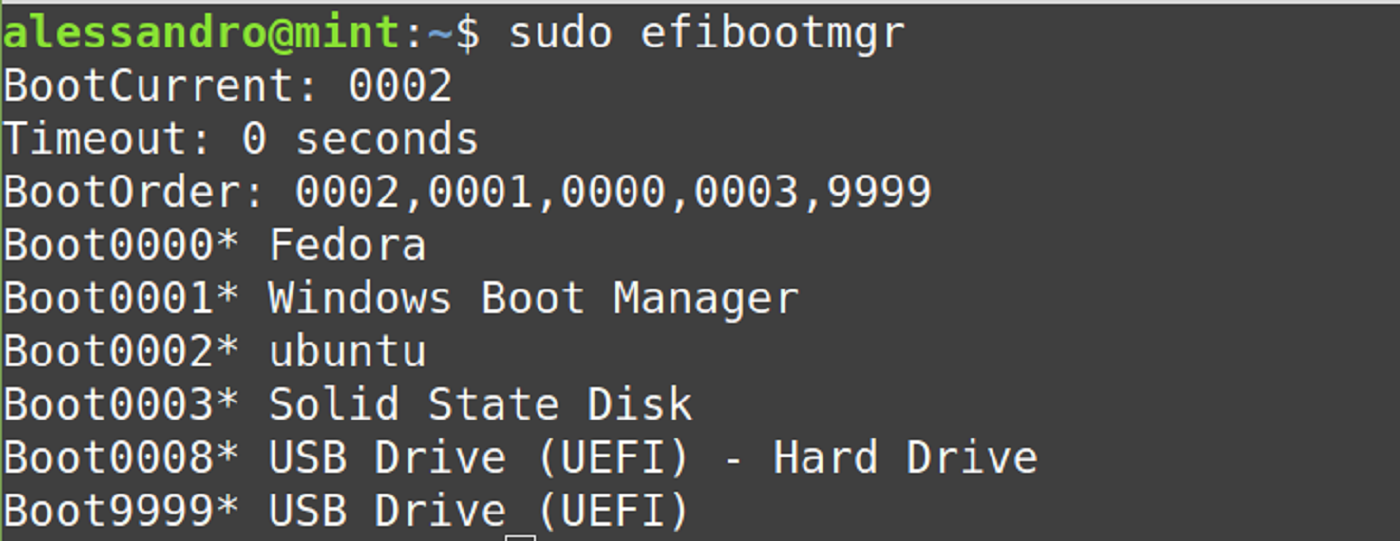
Task: Click 0000 in the BootOrder list
Action: click(x=613, y=192)
